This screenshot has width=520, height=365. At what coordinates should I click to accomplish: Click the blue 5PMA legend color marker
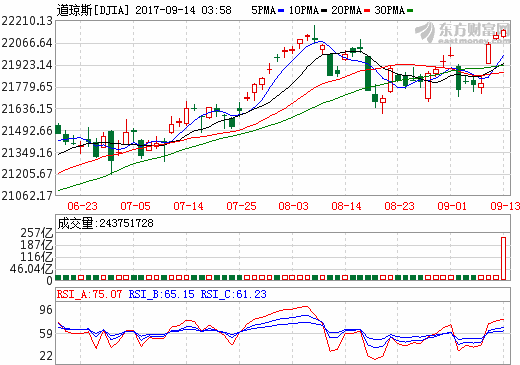tap(281, 11)
